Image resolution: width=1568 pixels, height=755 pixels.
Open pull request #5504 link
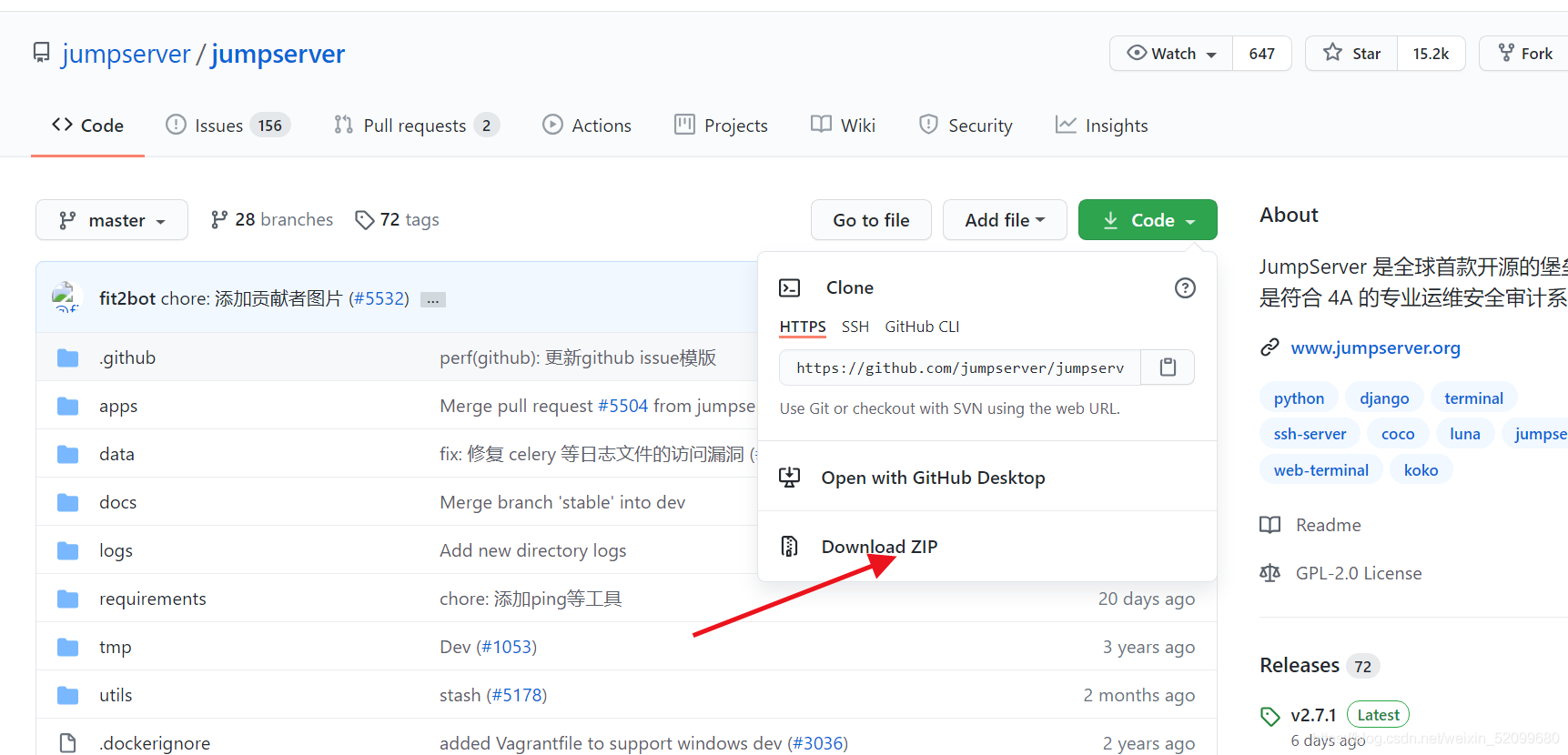click(622, 406)
